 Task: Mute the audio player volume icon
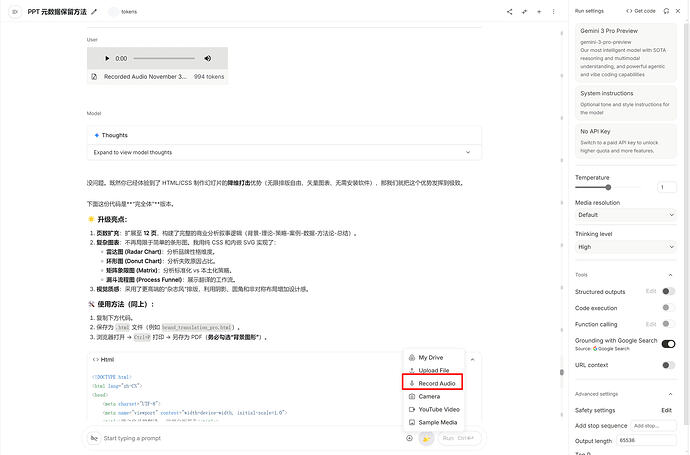pyautogui.click(x=208, y=58)
